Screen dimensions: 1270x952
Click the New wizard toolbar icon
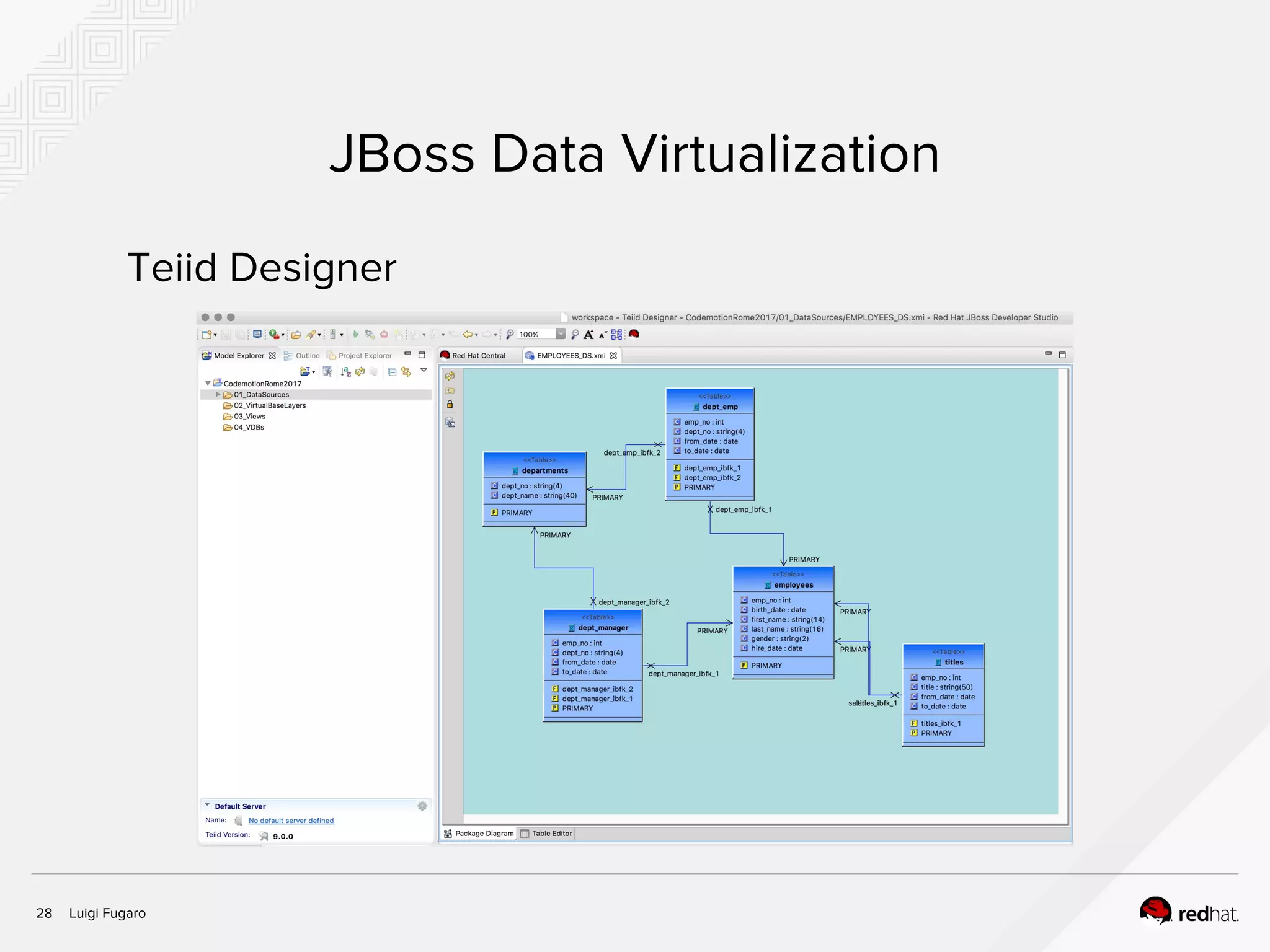tap(206, 335)
